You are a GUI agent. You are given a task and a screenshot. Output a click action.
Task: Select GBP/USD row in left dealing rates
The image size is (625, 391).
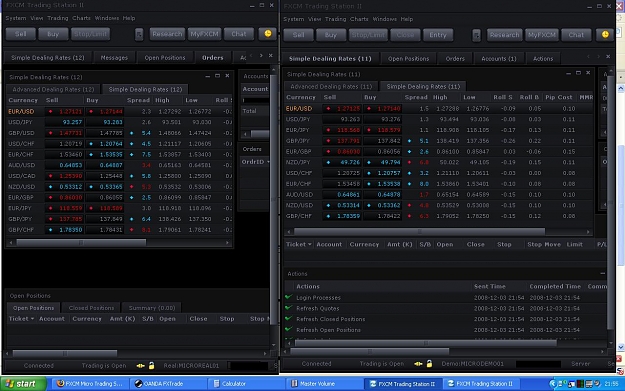pos(120,133)
